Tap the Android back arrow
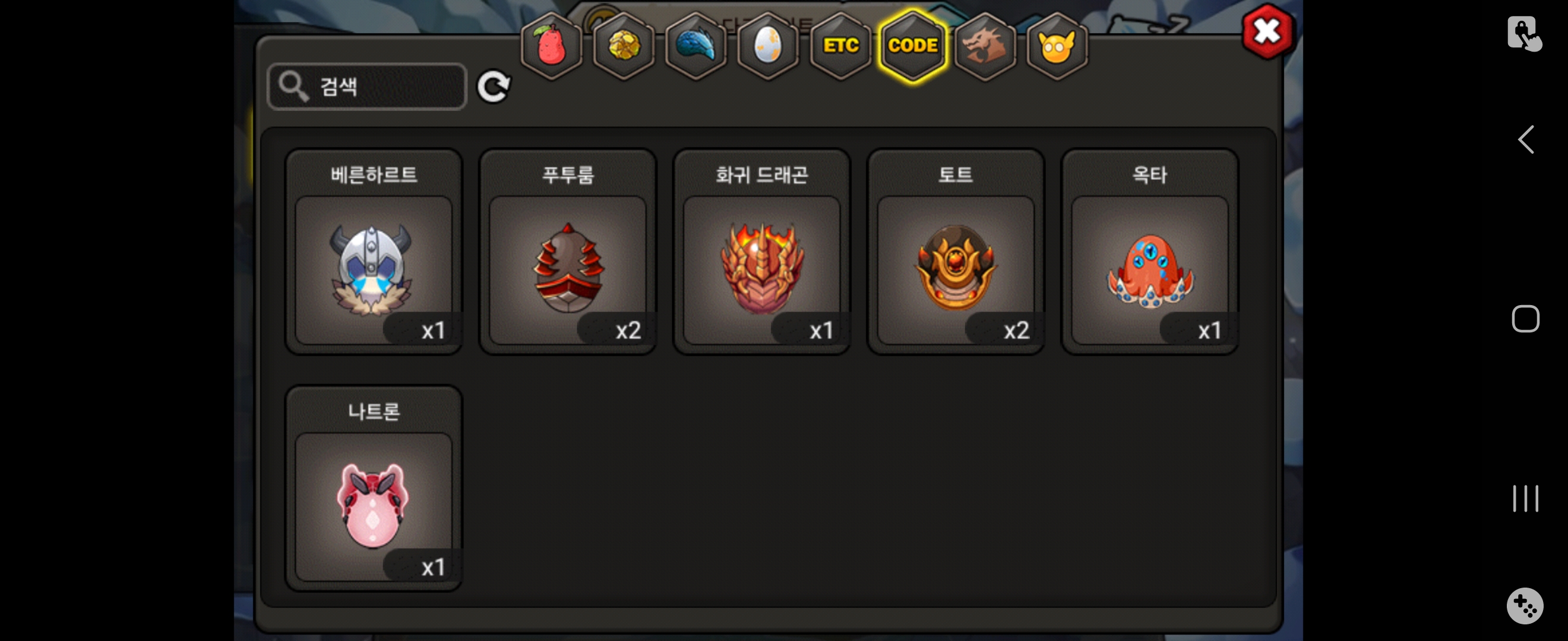Screen dimensions: 1568x641 click(x=1525, y=140)
